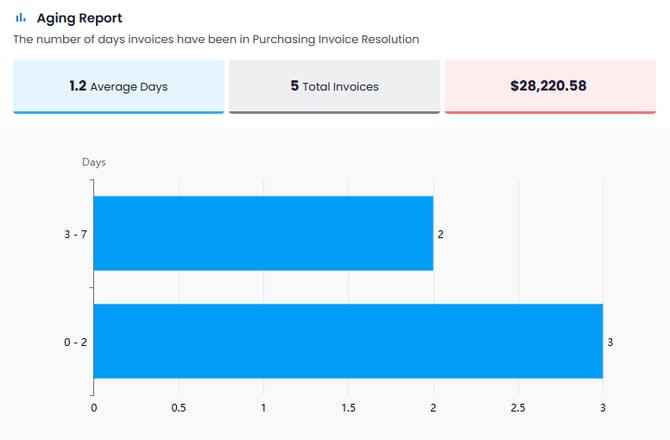Click the Days axis title
Viewport: 670px width, 440px height.
click(94, 162)
